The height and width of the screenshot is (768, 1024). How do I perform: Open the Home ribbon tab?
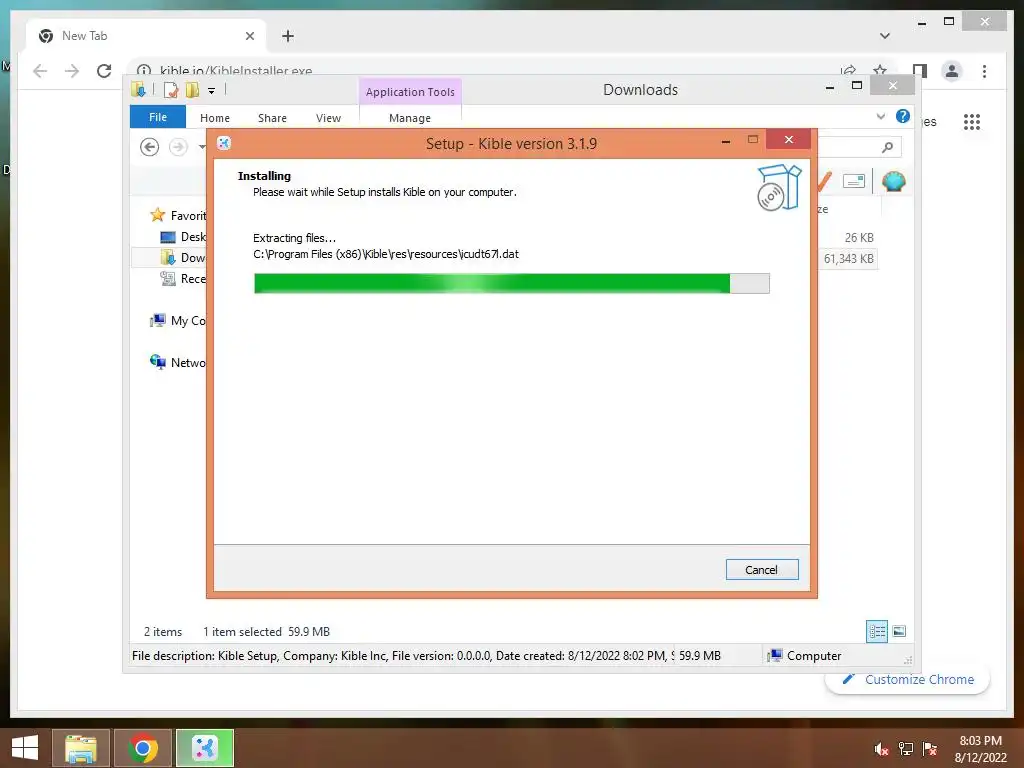[x=215, y=118]
